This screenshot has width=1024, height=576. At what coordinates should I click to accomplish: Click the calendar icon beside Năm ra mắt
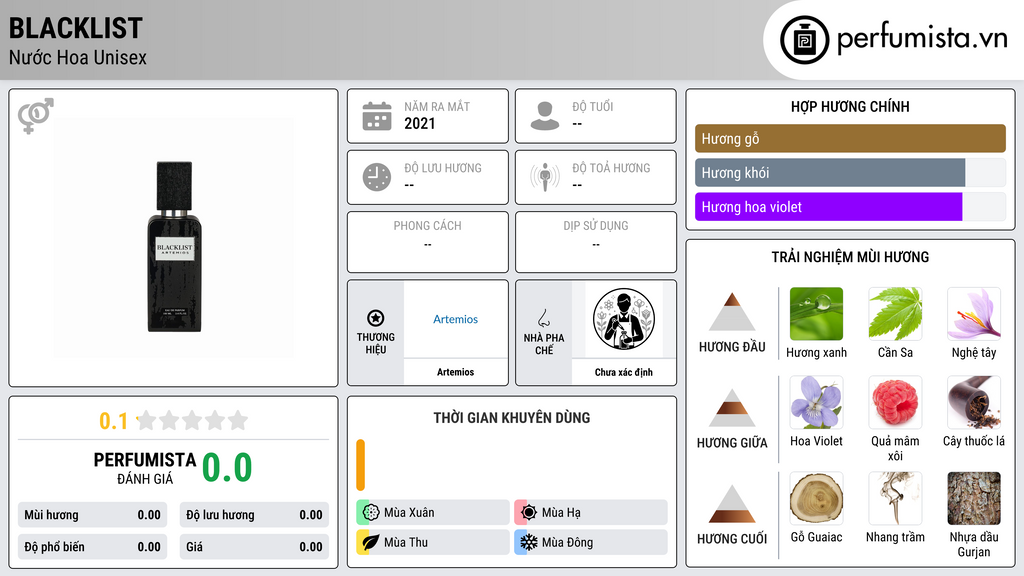click(377, 116)
